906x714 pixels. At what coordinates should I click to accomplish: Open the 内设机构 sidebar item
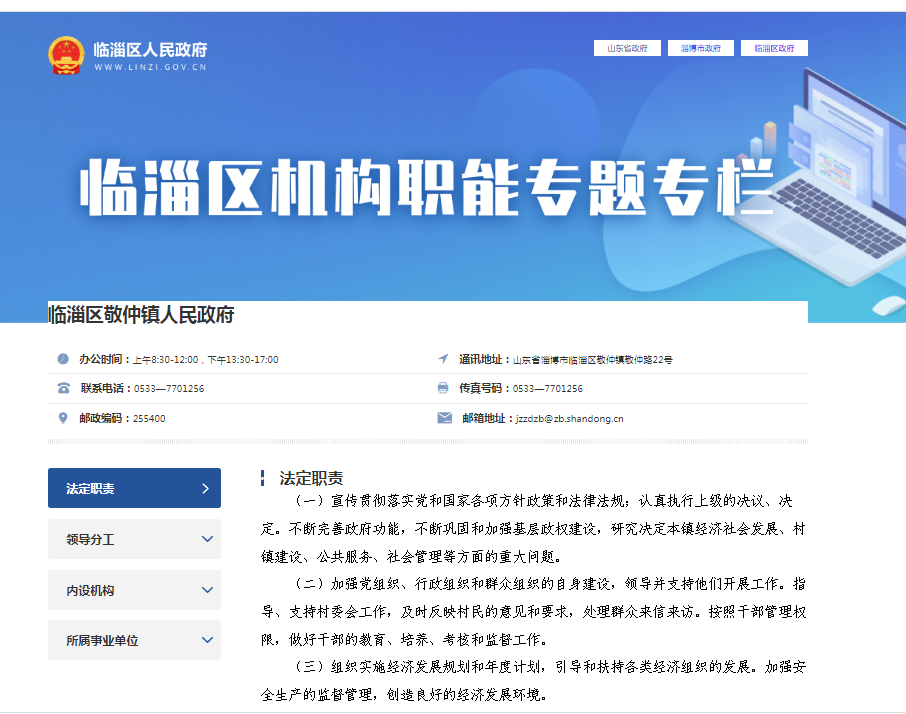click(x=91, y=590)
